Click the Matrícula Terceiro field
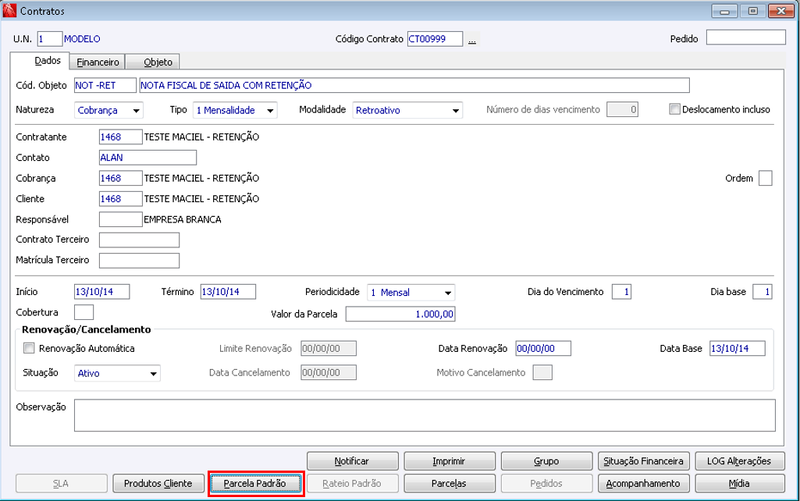The height and width of the screenshot is (501, 800). tap(139, 260)
